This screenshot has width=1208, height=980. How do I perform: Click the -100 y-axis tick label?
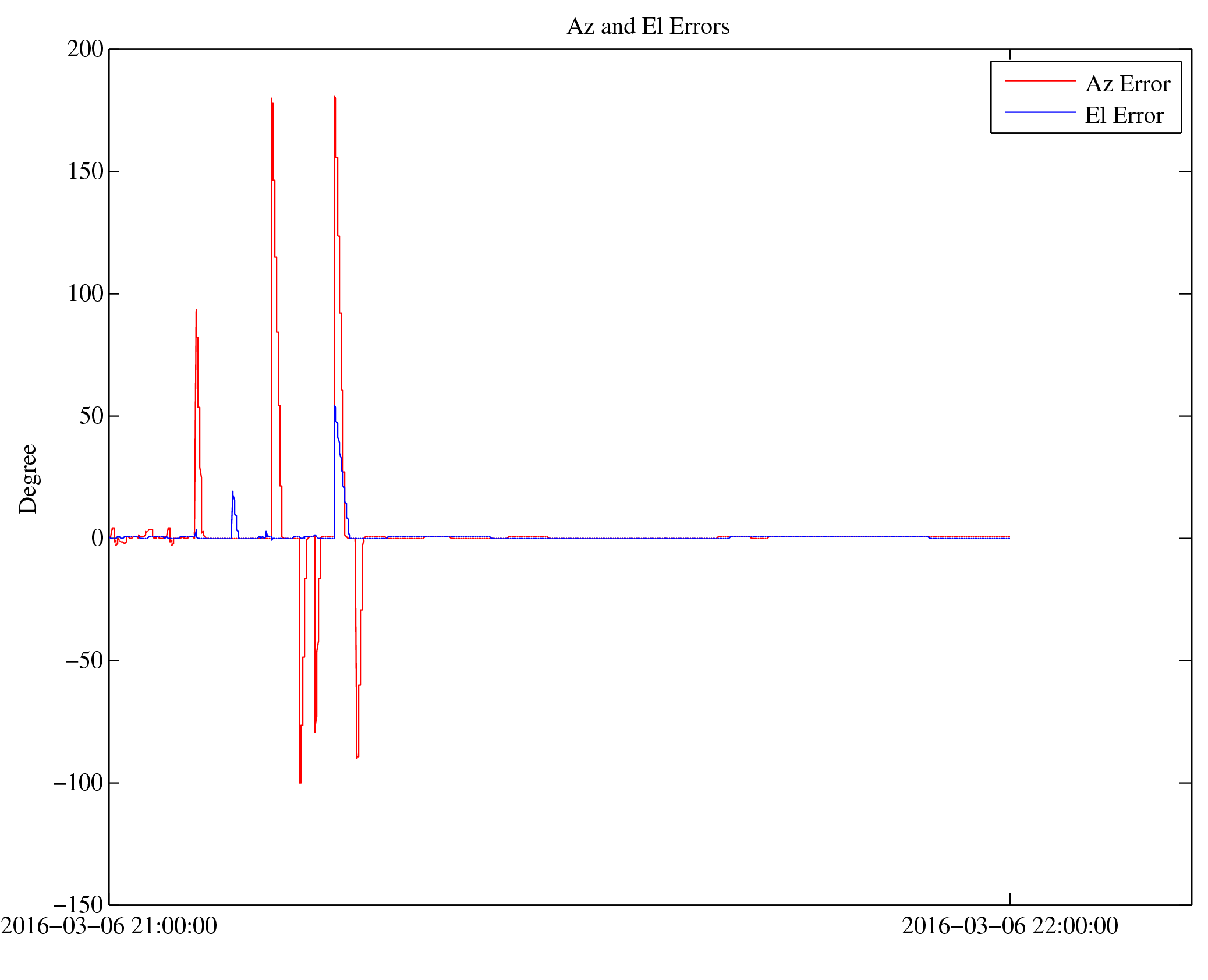78,783
